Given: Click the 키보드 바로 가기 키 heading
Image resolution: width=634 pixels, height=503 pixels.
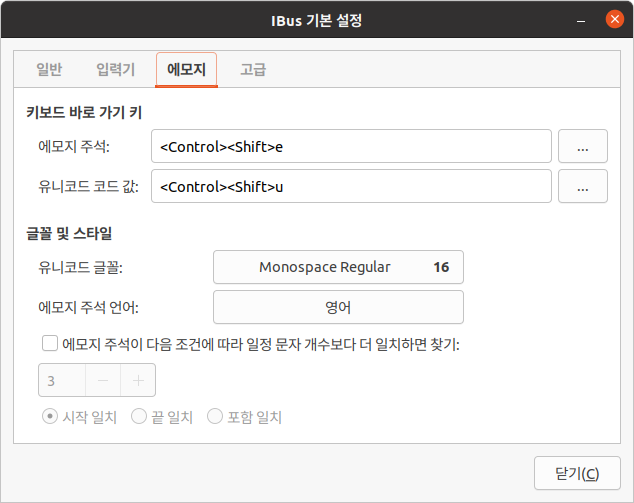Looking at the screenshot, I should pyautogui.click(x=84, y=112).
